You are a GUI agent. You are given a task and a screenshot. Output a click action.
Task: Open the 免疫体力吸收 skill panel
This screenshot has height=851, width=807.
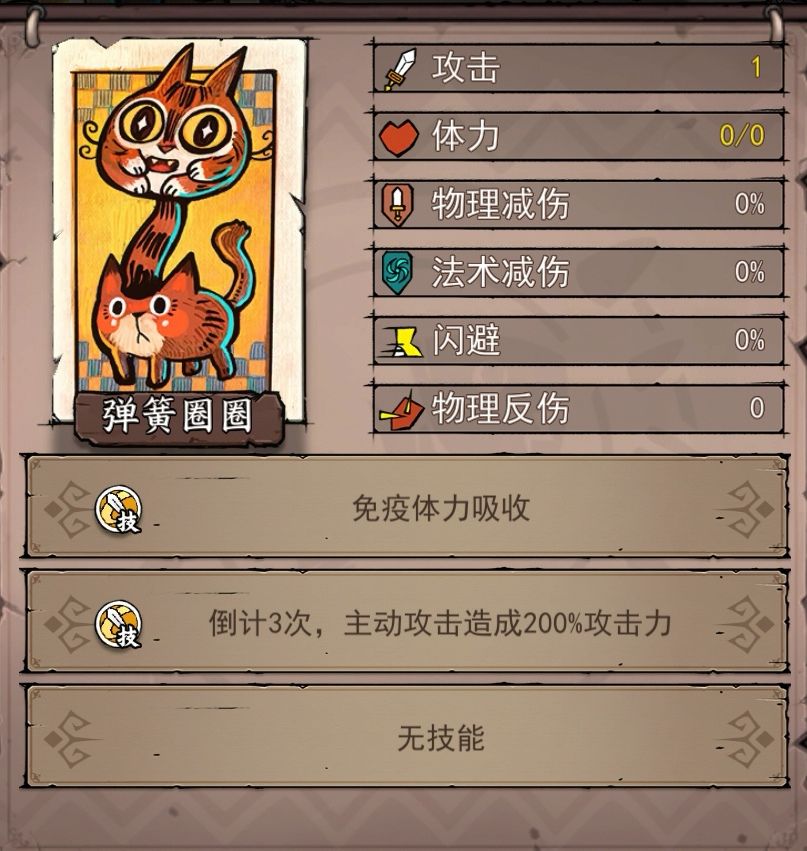(406, 508)
